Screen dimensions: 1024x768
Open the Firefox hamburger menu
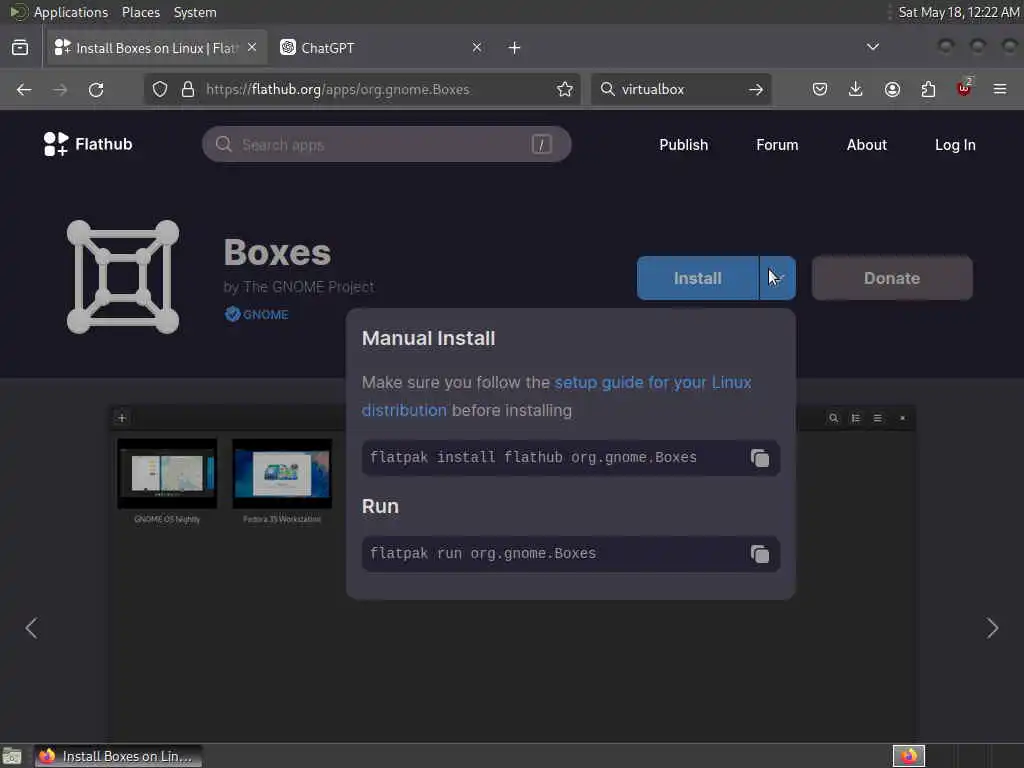coord(1000,89)
